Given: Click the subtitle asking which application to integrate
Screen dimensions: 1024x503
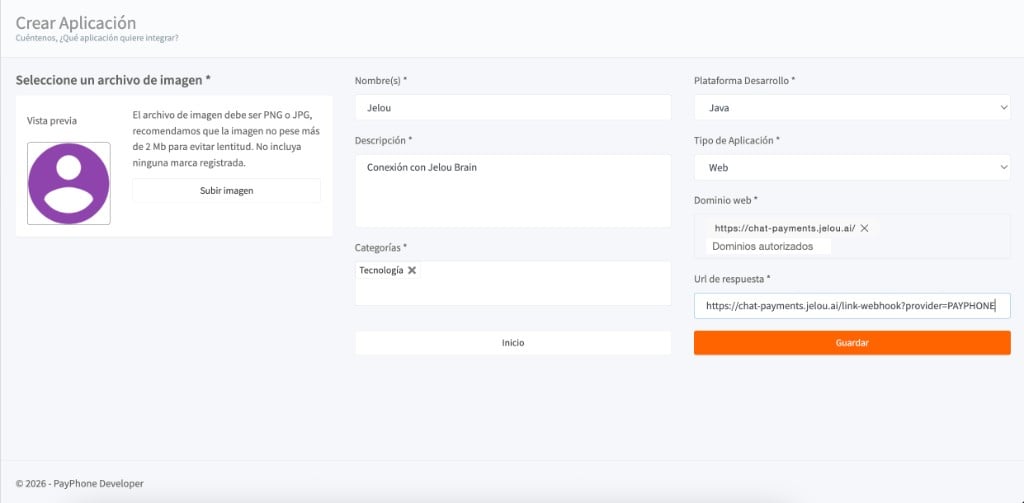Looking at the screenshot, I should [97, 38].
